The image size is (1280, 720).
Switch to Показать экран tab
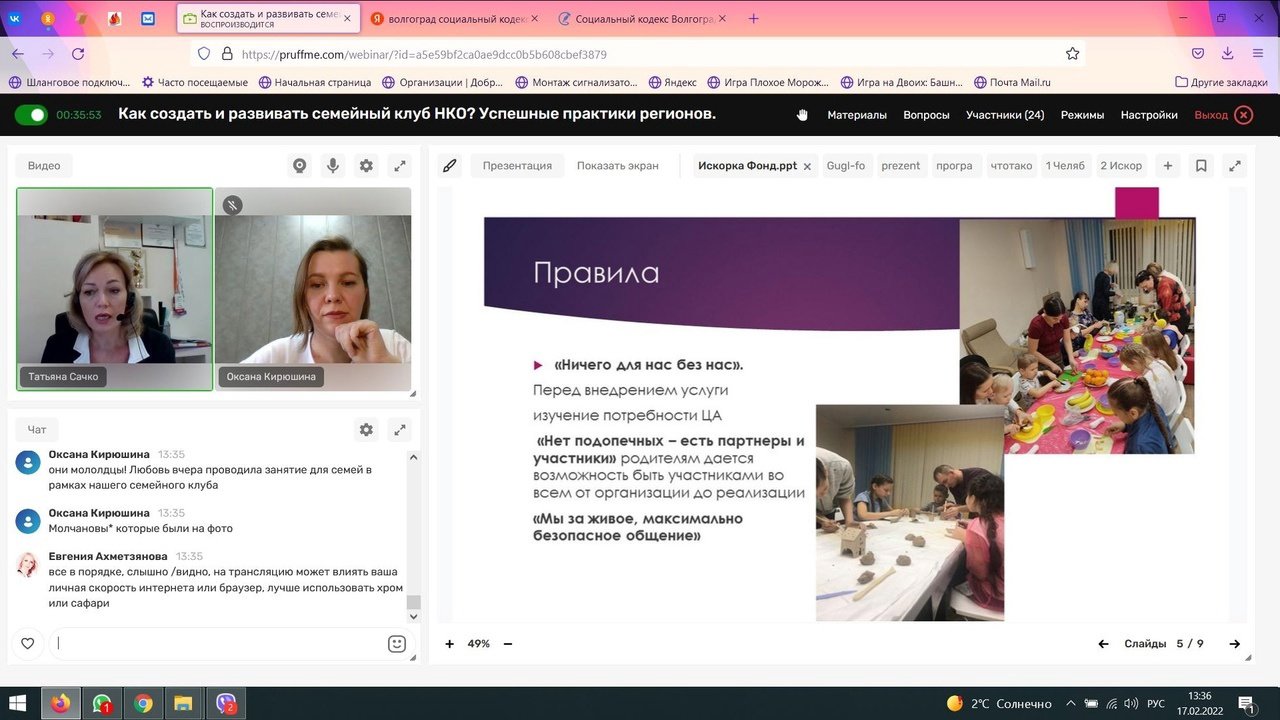click(617, 166)
